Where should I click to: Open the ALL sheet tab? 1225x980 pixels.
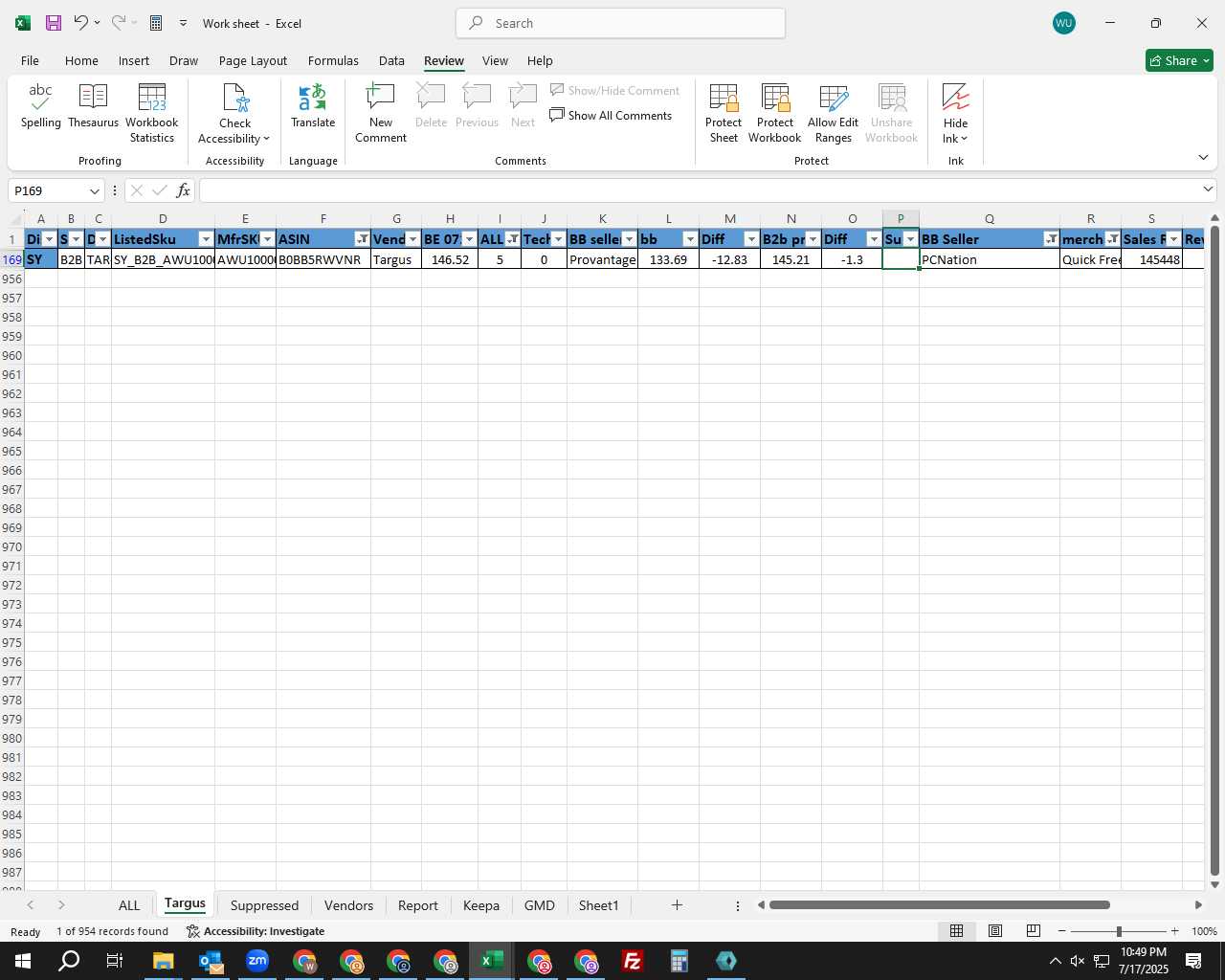point(129,905)
